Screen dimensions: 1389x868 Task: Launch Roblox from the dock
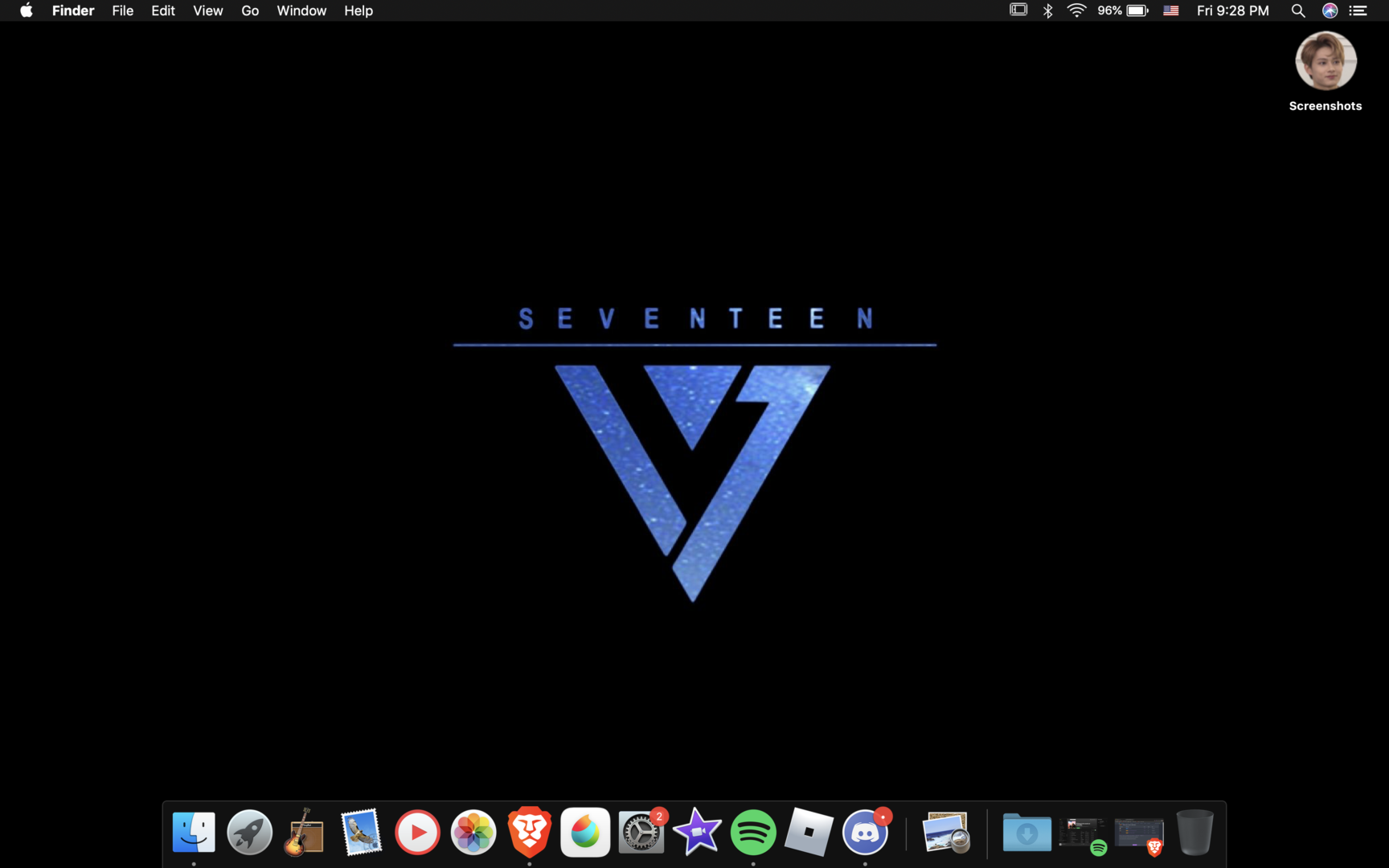809,832
